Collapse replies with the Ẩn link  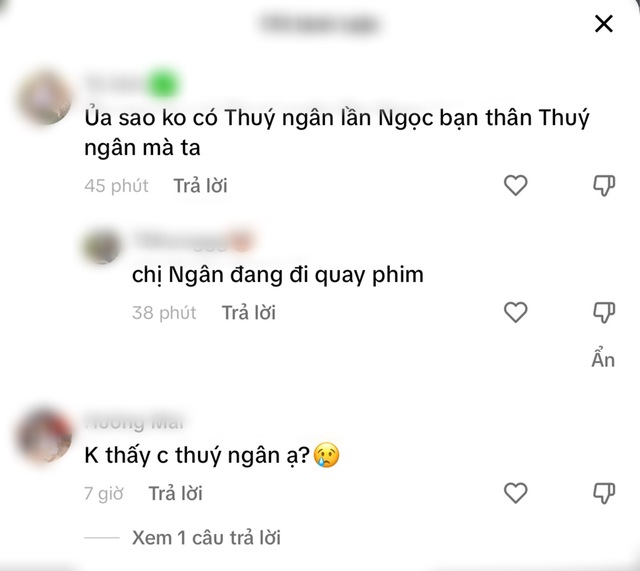[603, 359]
